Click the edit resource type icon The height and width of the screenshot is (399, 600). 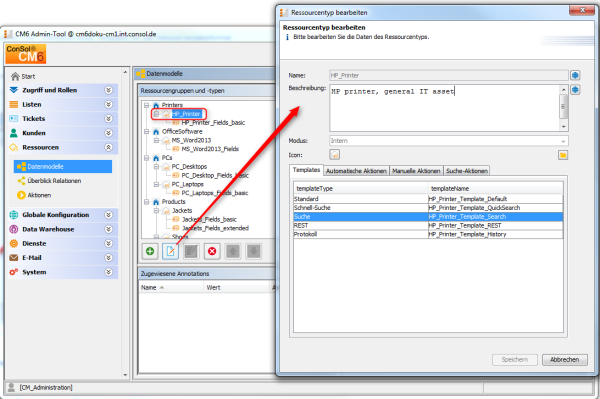171,251
